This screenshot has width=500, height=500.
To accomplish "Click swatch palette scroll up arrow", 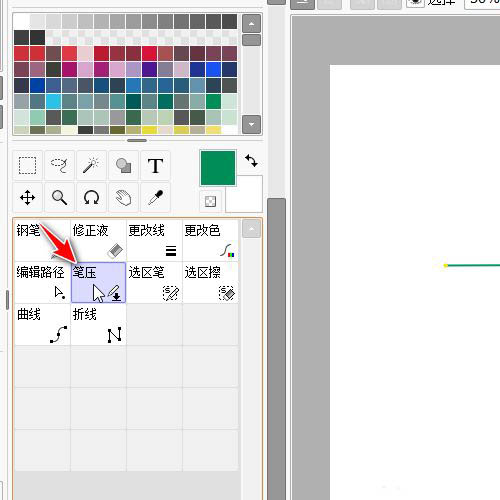I will click(252, 24).
